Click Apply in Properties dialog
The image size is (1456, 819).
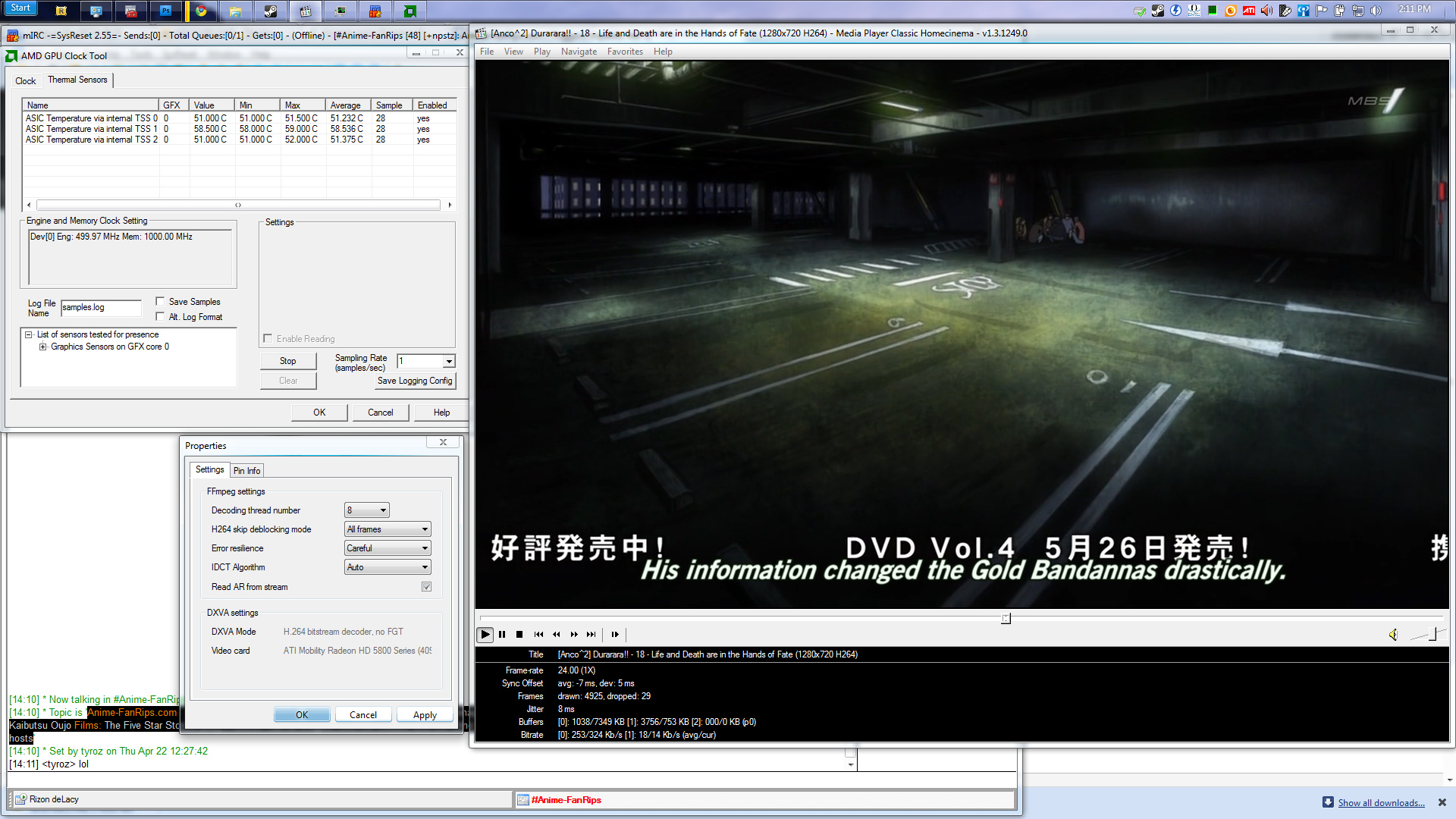point(425,715)
